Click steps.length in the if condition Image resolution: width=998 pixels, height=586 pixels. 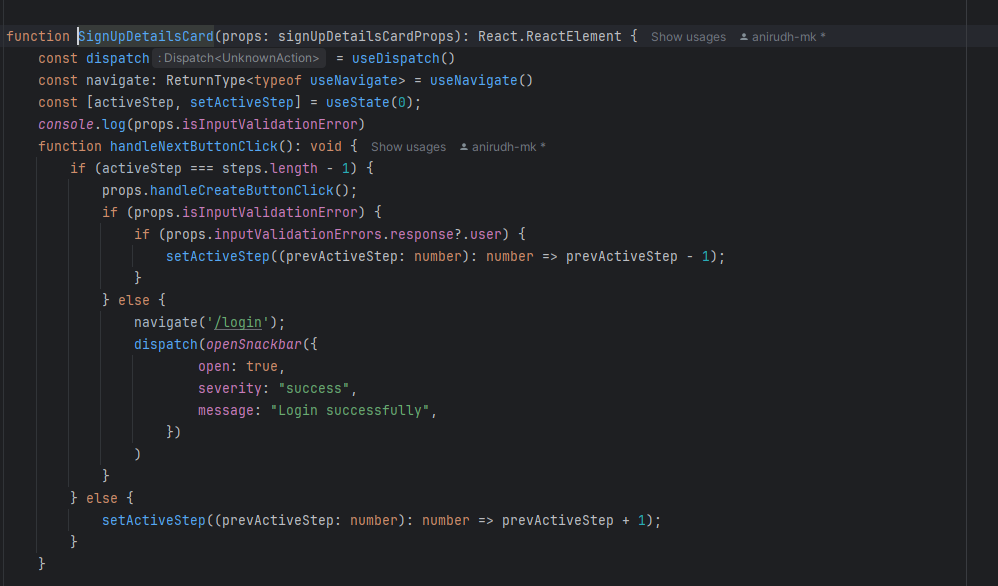pos(270,169)
